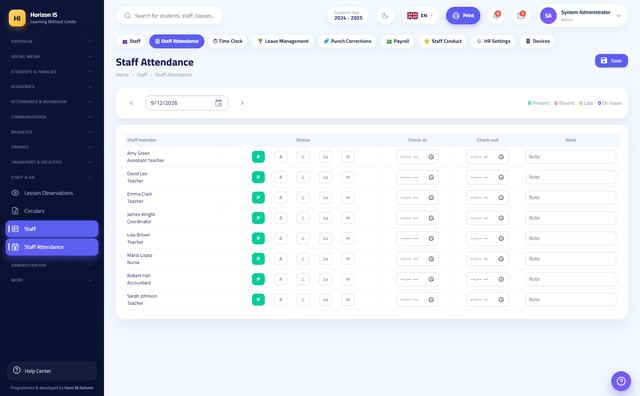Open floating help question mark button

(621, 381)
